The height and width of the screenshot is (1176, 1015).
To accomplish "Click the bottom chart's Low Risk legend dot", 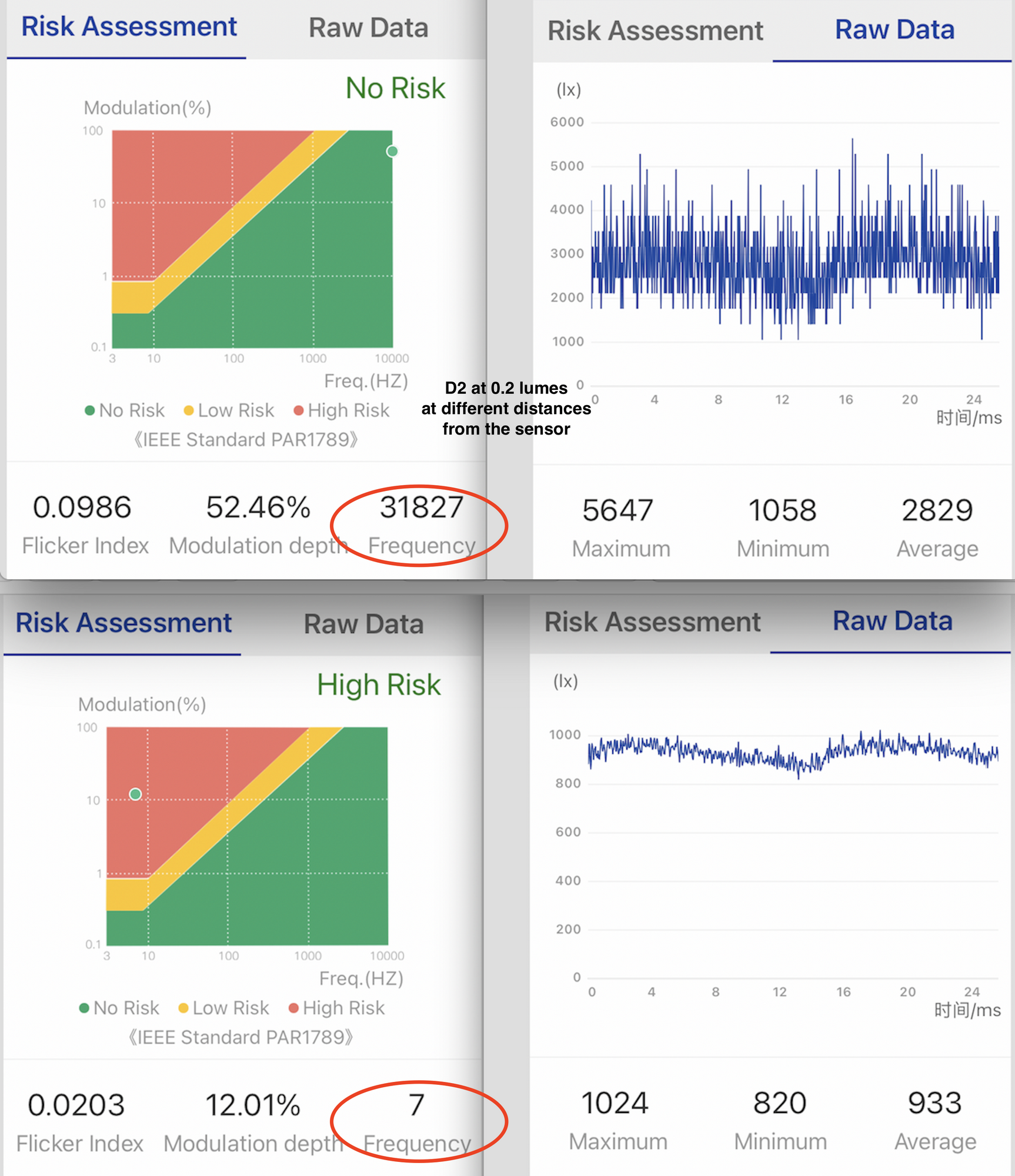I will pos(183,1008).
